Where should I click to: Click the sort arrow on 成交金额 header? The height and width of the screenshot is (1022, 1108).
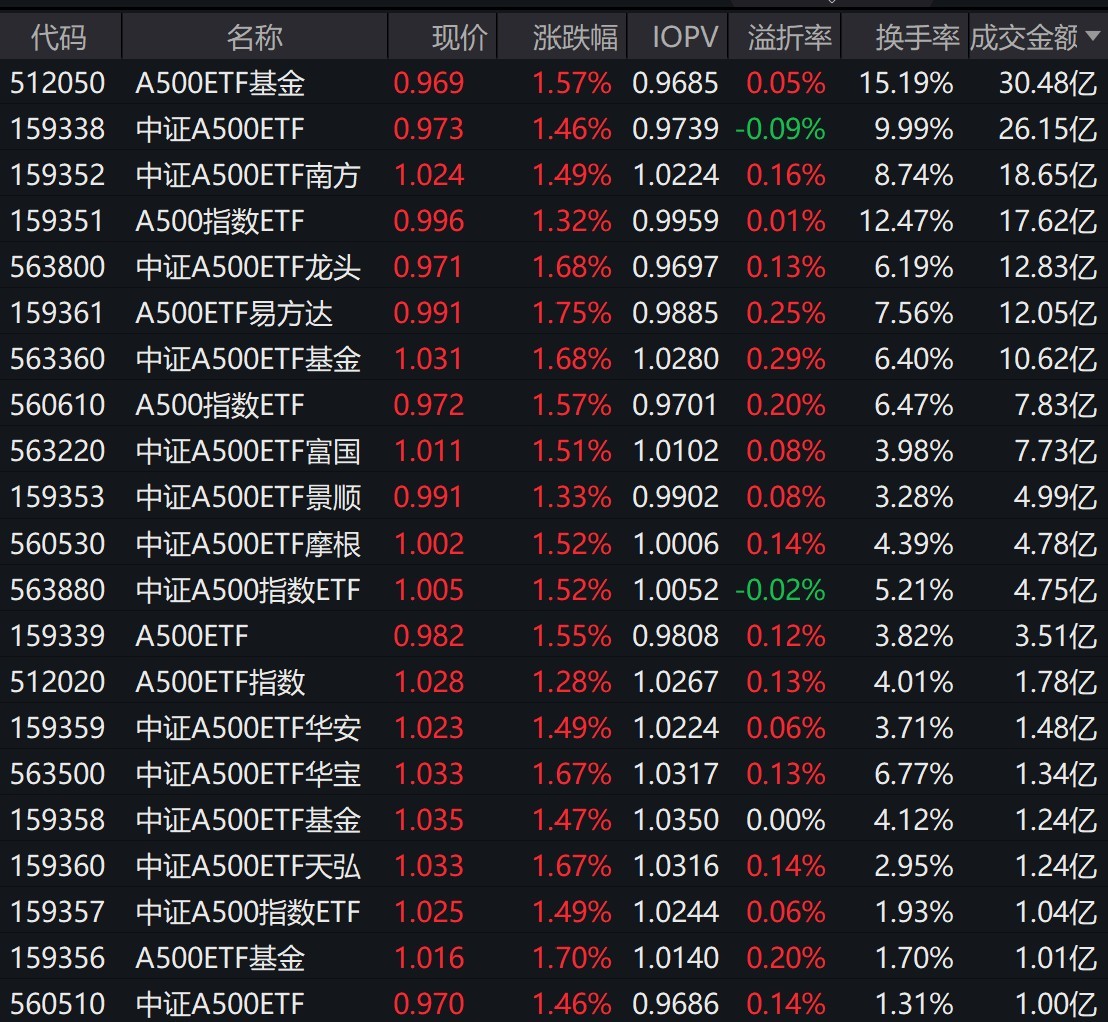(x=1091, y=38)
